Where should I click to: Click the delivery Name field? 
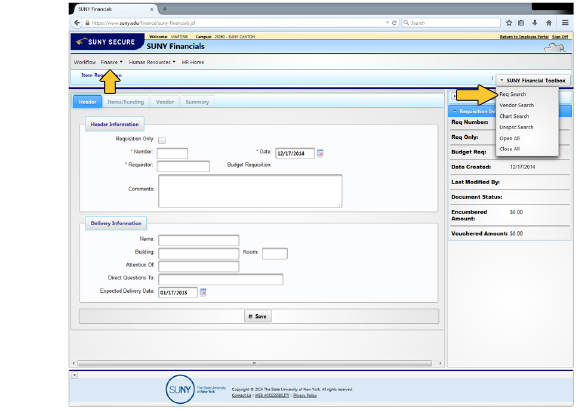click(x=199, y=240)
